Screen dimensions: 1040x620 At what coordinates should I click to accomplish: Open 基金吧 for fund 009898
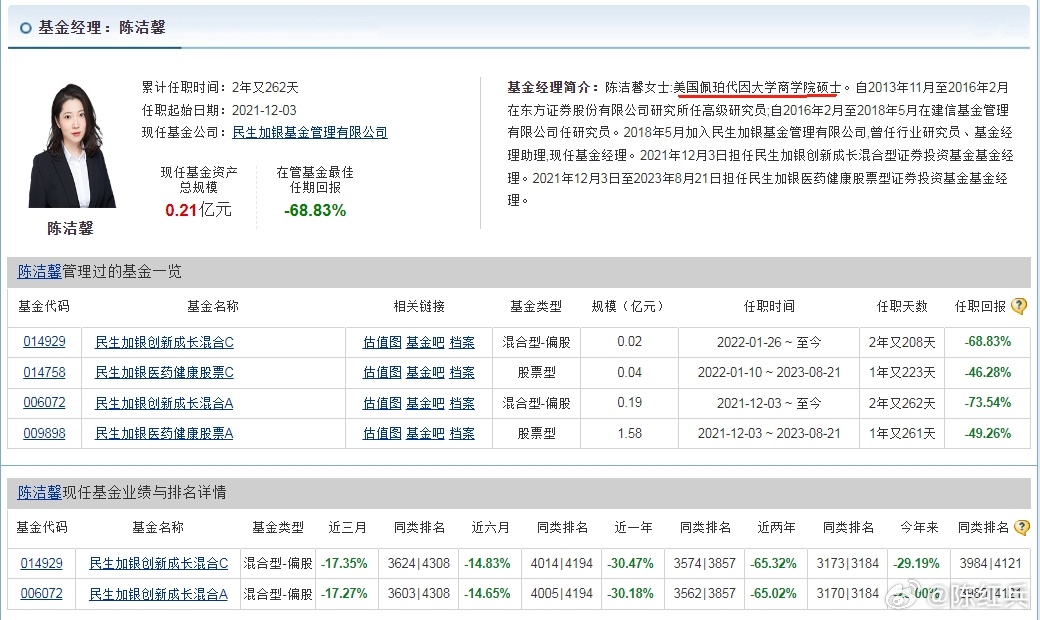pos(425,434)
